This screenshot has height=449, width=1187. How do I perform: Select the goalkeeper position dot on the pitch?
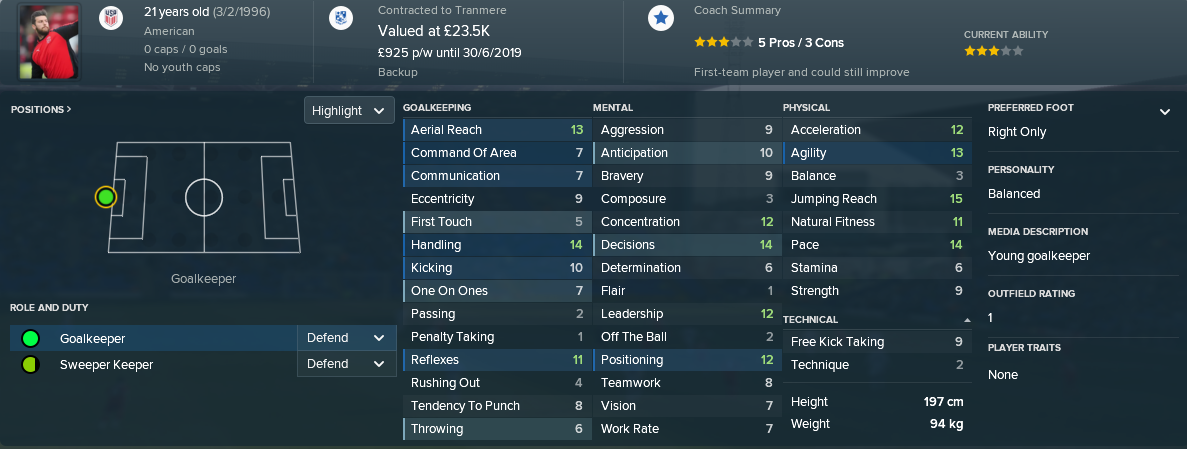(106, 198)
